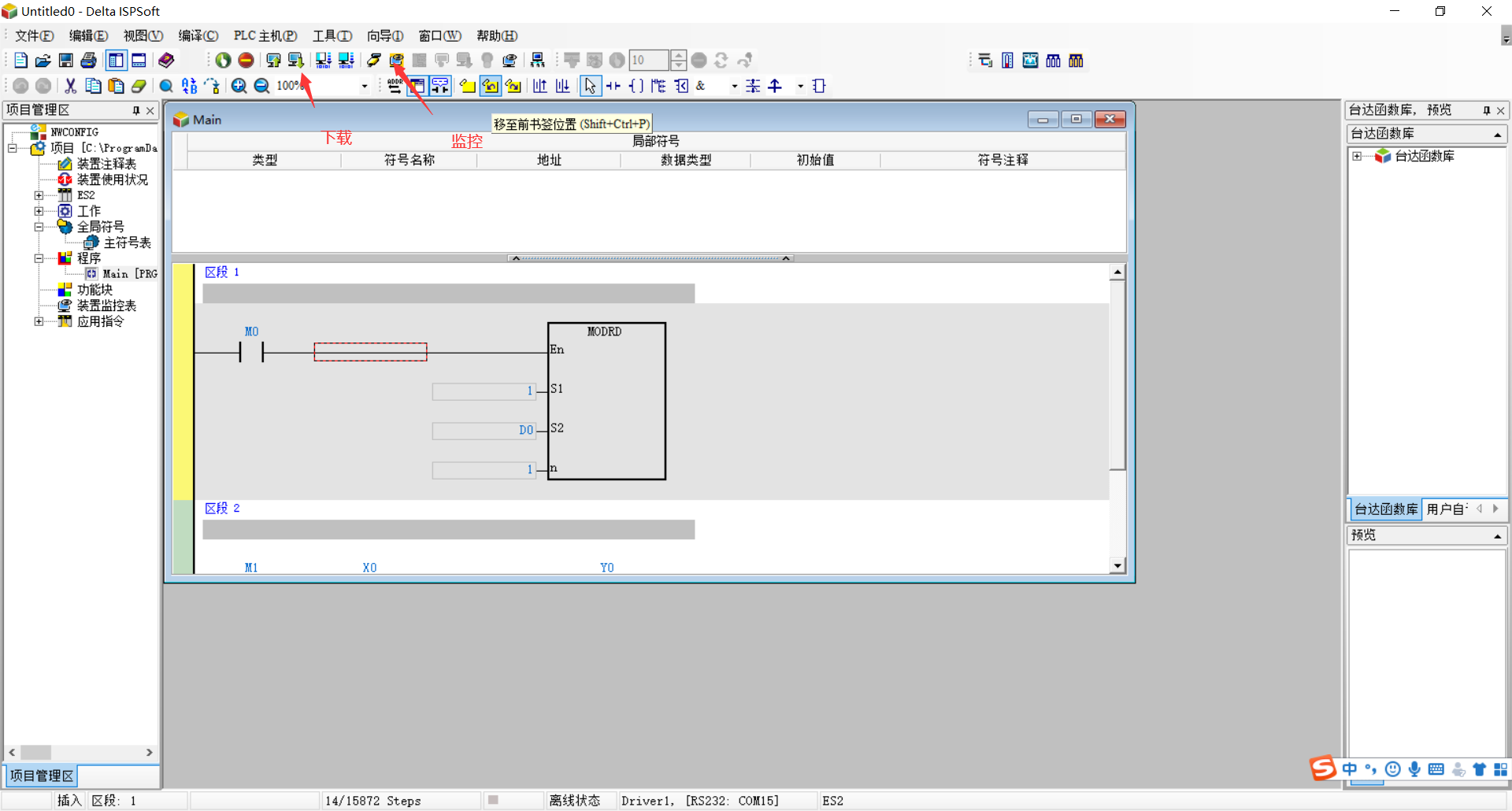Open 装置监控表 in project tree
The image size is (1512, 811).
click(106, 306)
